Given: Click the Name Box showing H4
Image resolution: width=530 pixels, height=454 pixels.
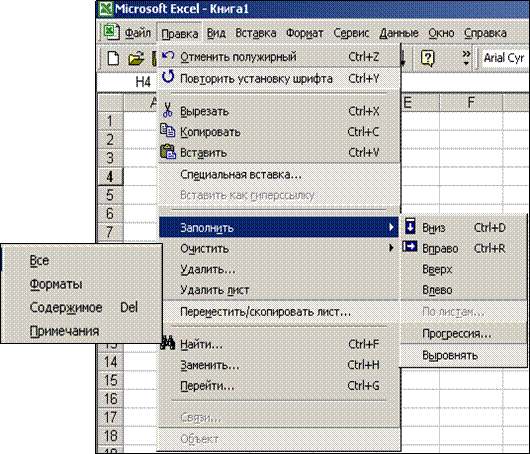Looking at the screenshot, I should tap(128, 82).
